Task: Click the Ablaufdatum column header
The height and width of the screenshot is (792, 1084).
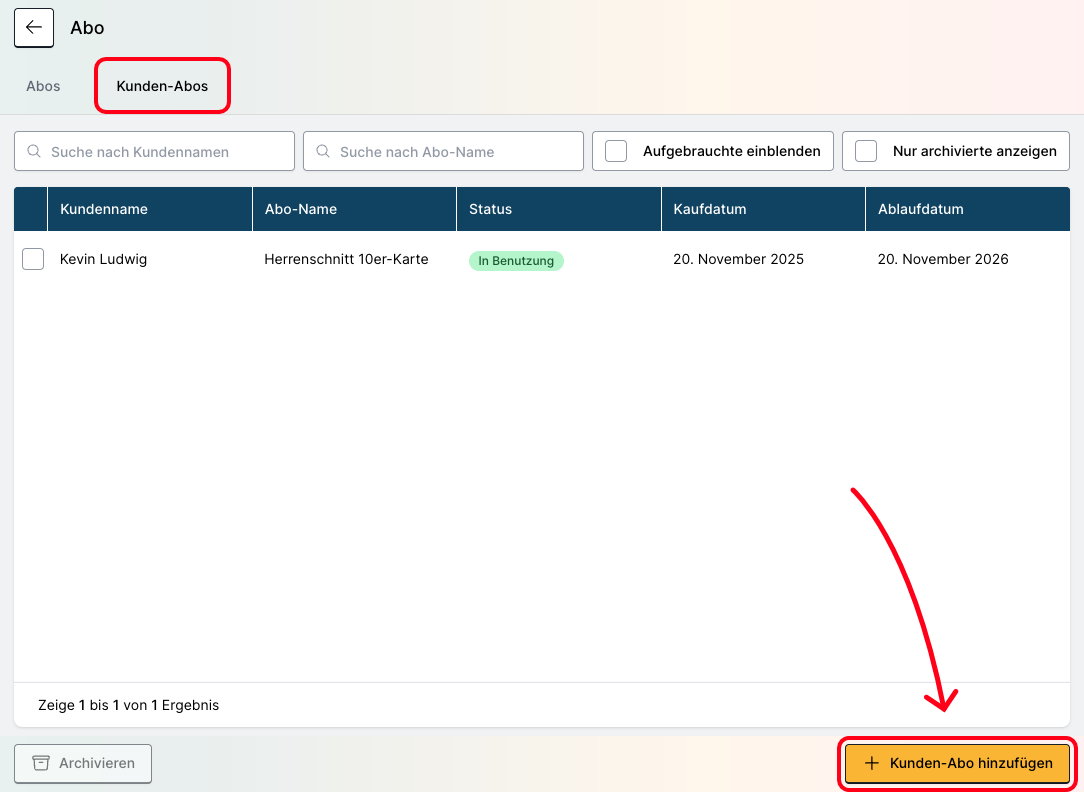Action: coord(920,209)
